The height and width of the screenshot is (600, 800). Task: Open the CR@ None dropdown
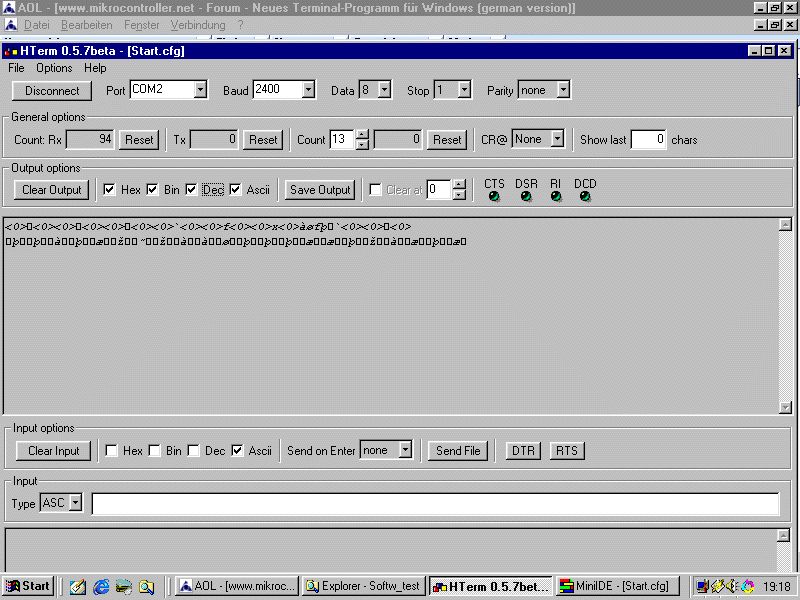[x=558, y=138]
